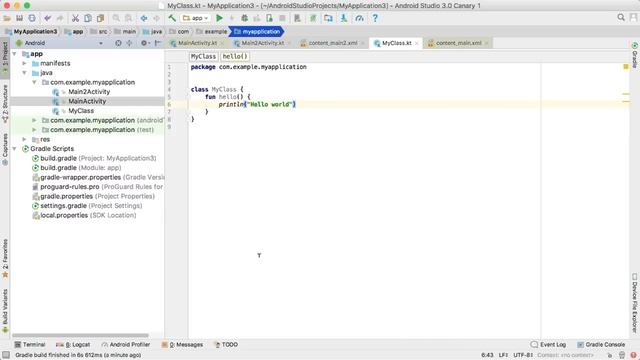640x360 pixels.
Task: Run the app with green play icon
Action: tap(219, 18)
